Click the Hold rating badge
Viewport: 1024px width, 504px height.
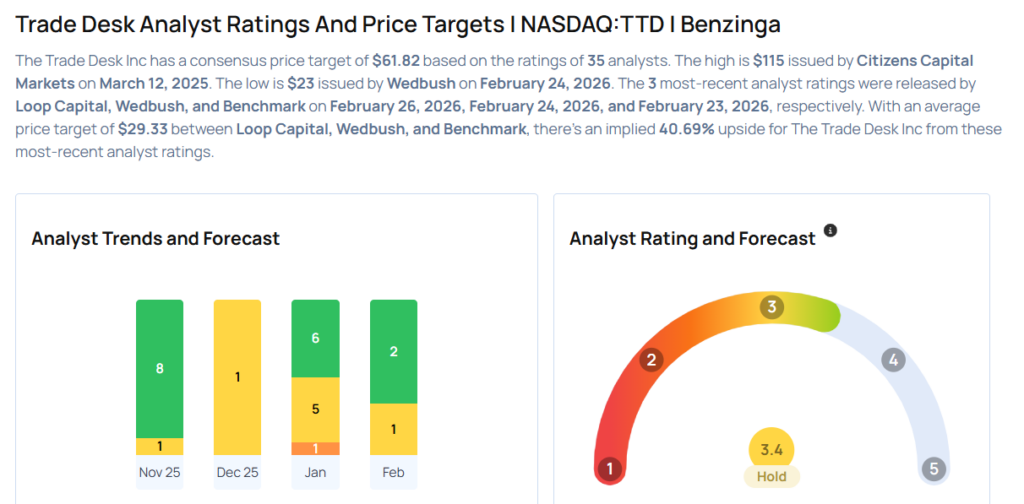(771, 477)
